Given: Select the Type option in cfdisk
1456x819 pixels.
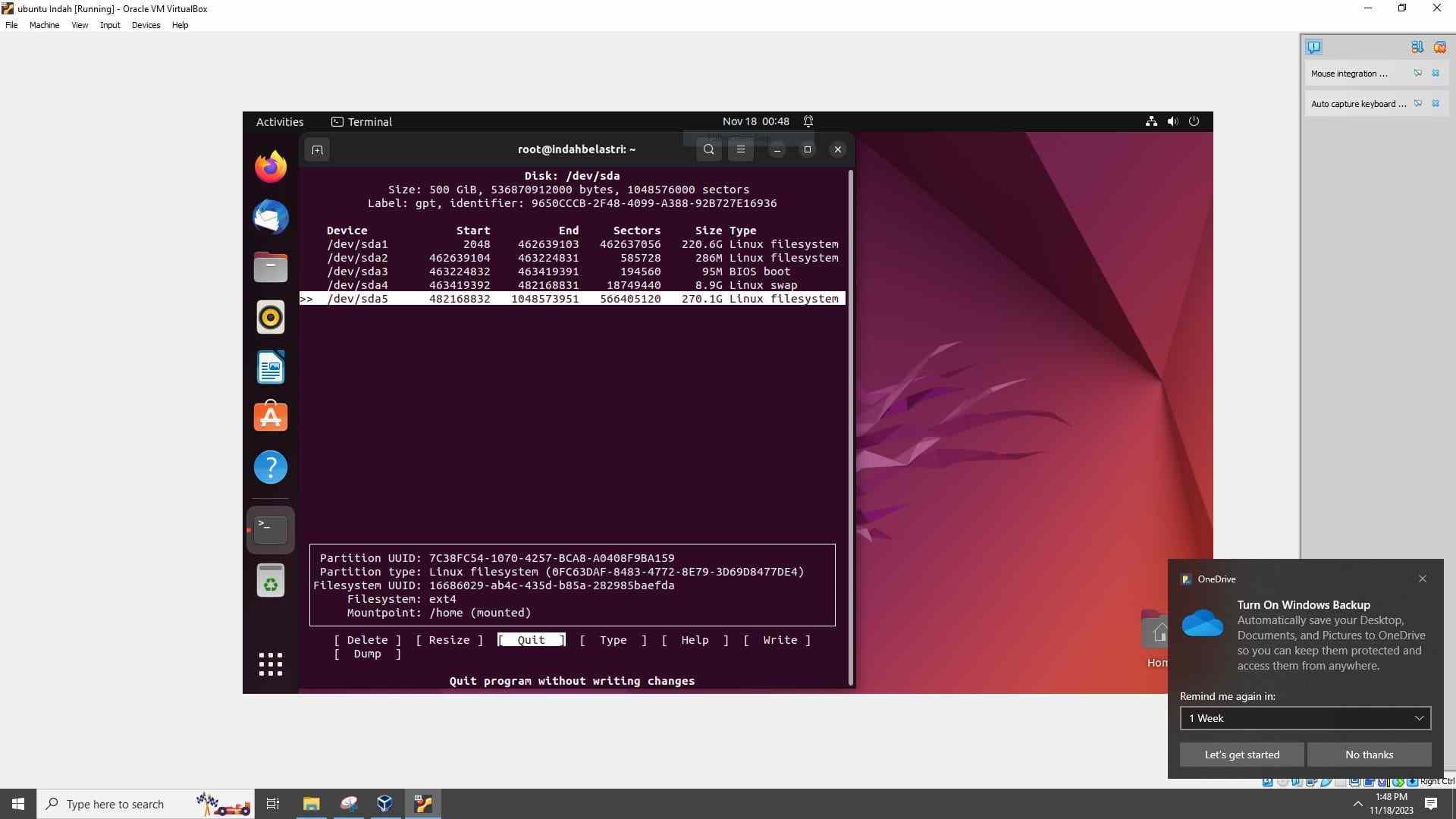Looking at the screenshot, I should click(613, 640).
